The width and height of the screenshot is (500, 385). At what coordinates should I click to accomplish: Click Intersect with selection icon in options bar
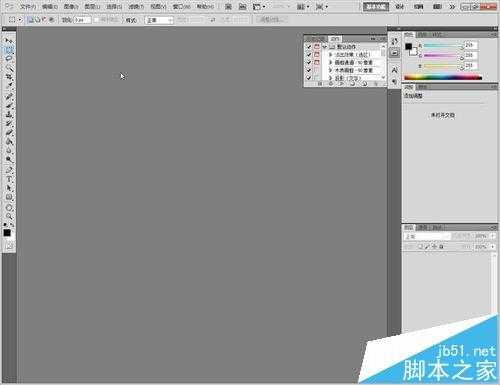point(51,20)
